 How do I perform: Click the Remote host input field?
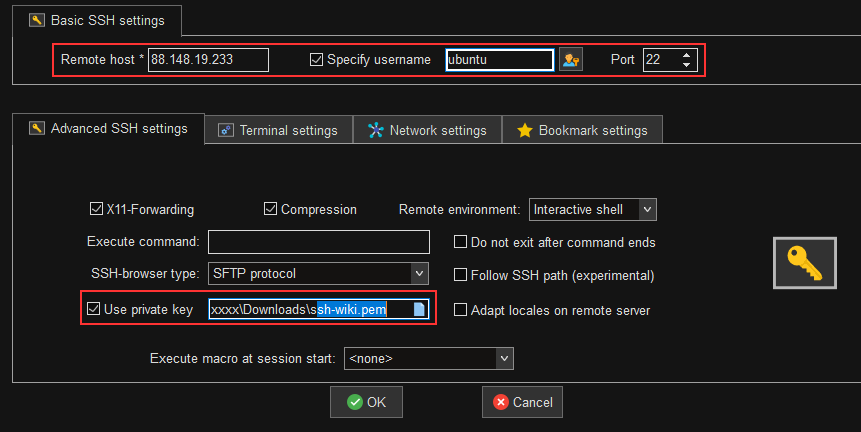click(x=208, y=60)
